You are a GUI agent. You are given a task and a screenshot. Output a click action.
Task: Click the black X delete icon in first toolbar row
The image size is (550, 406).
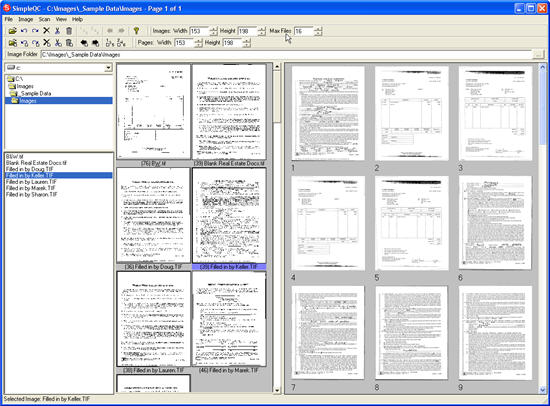pyautogui.click(x=46, y=31)
